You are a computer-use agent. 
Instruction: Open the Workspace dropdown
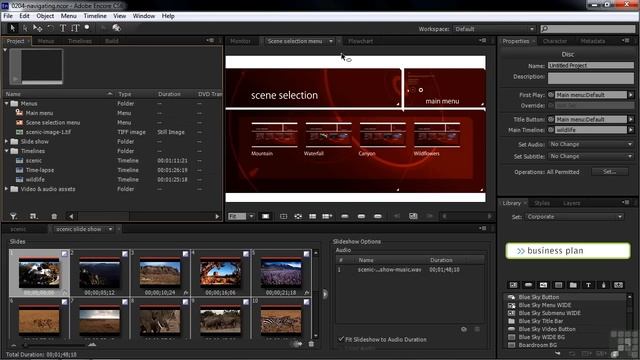(x=494, y=29)
